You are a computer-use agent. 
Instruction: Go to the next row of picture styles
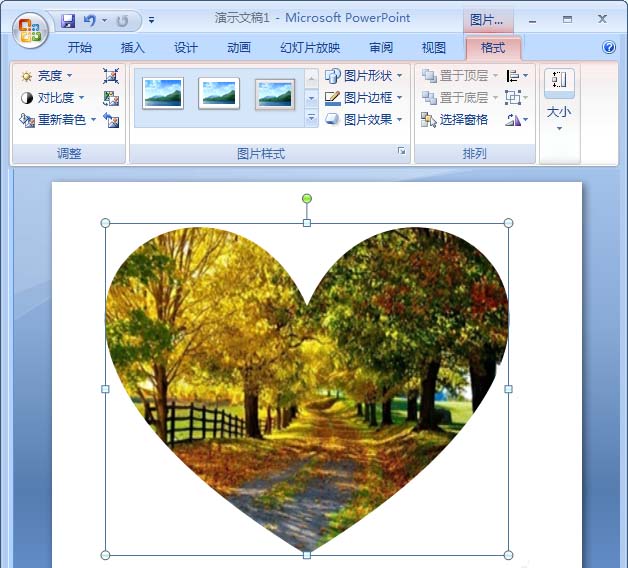click(311, 98)
